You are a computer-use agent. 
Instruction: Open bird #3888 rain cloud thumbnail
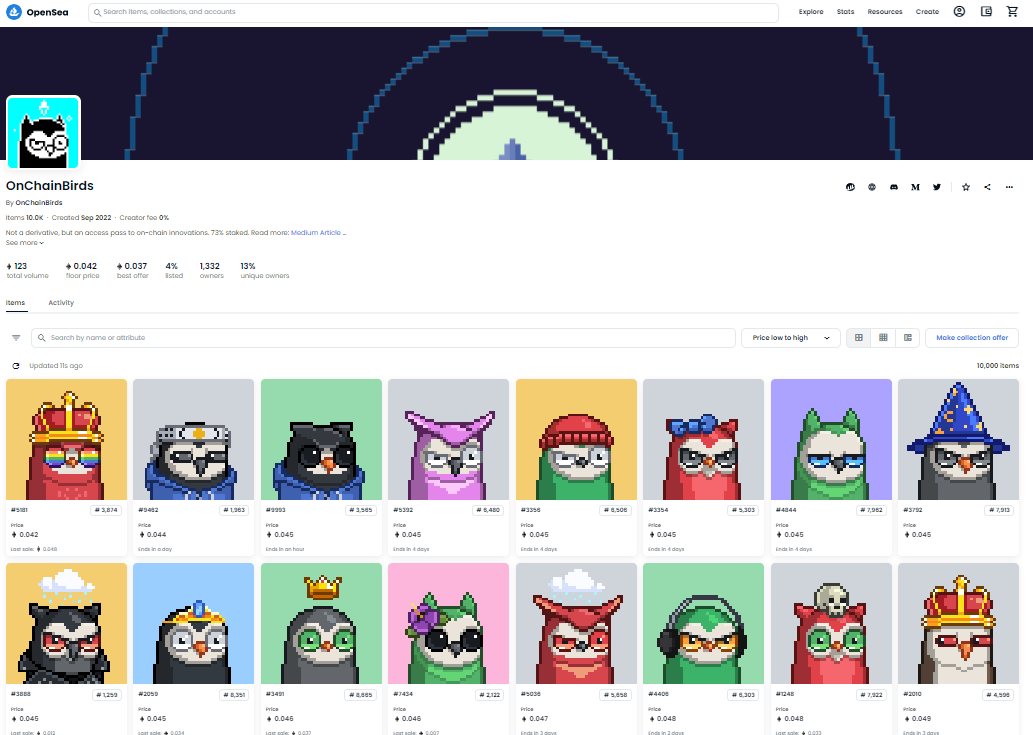[x=67, y=624]
